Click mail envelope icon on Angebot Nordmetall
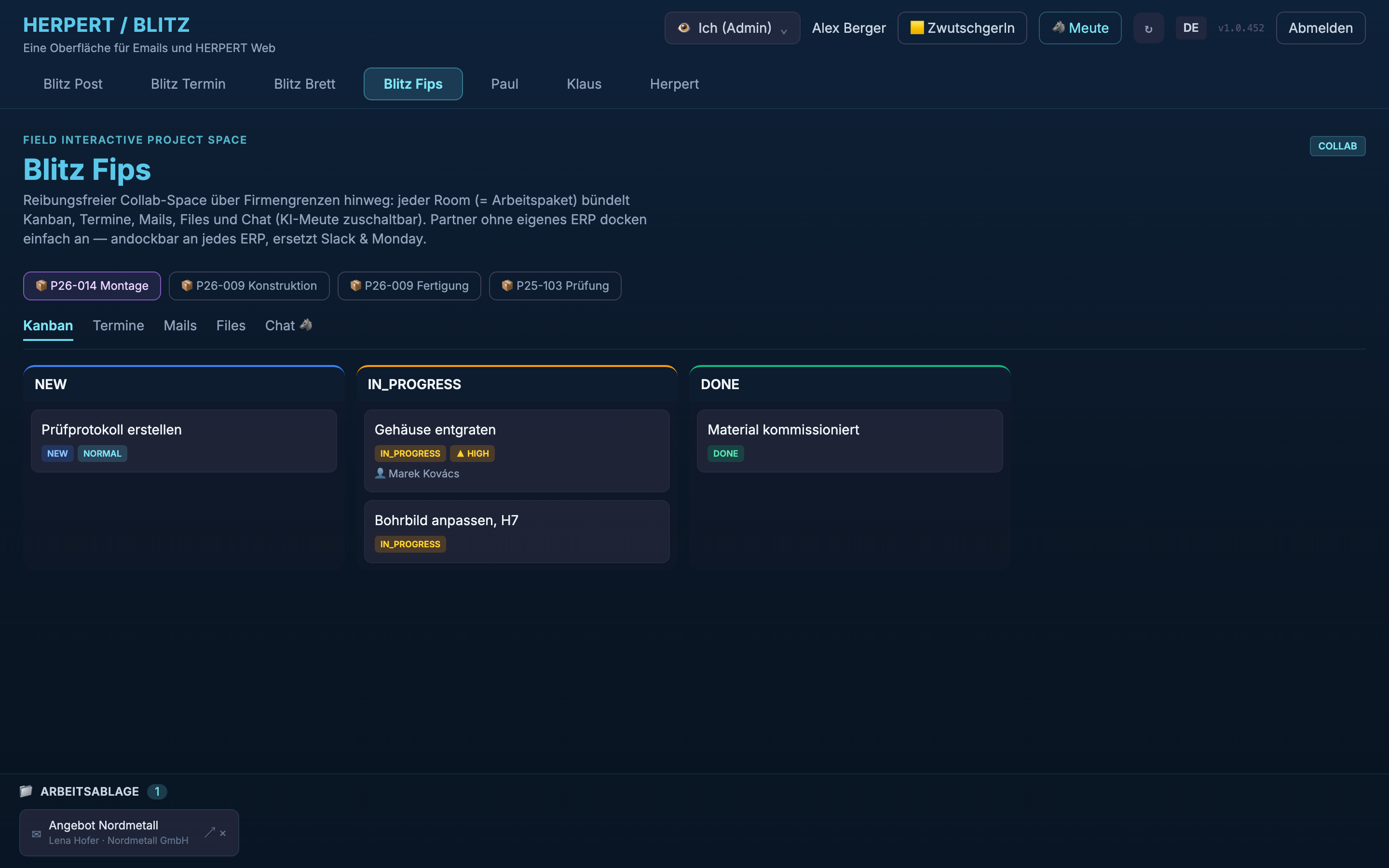Screen dimensions: 1389x868 [36, 834]
